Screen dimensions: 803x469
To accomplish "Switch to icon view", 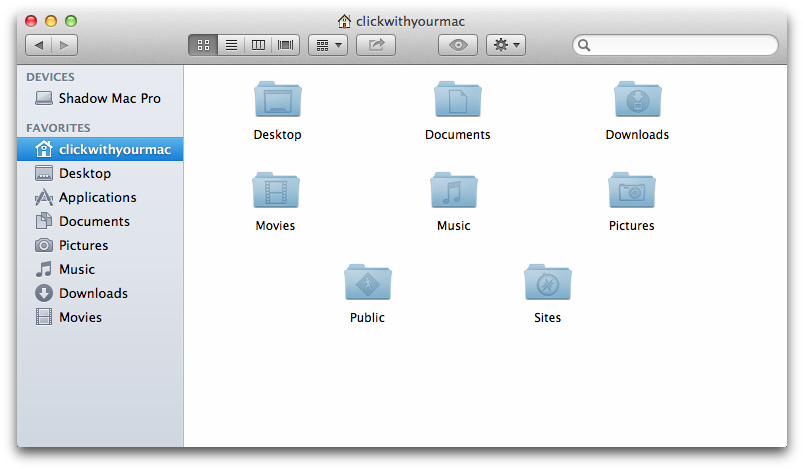I will click(203, 45).
